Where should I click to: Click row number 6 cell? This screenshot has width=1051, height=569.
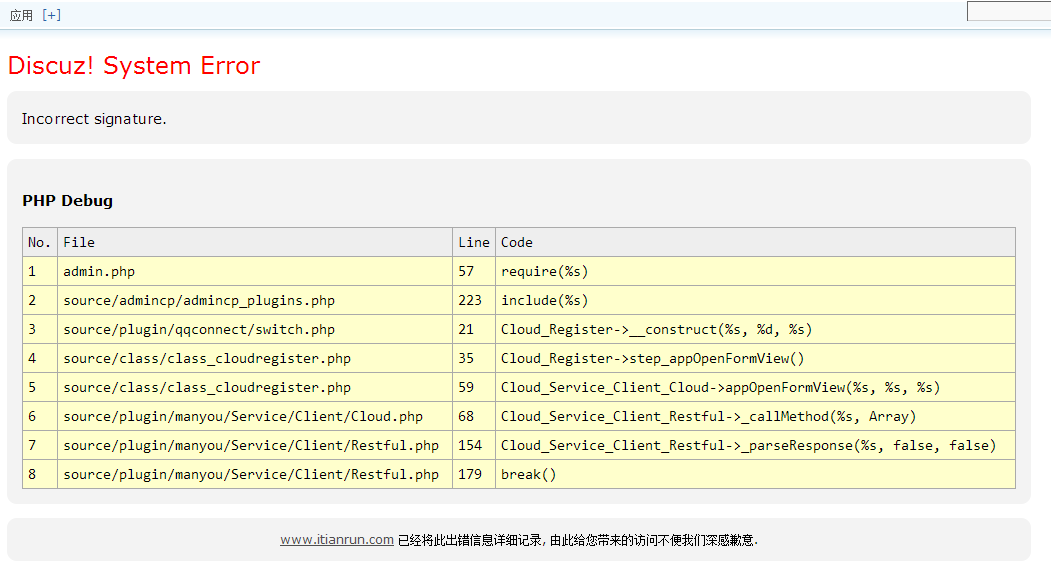tap(40, 416)
